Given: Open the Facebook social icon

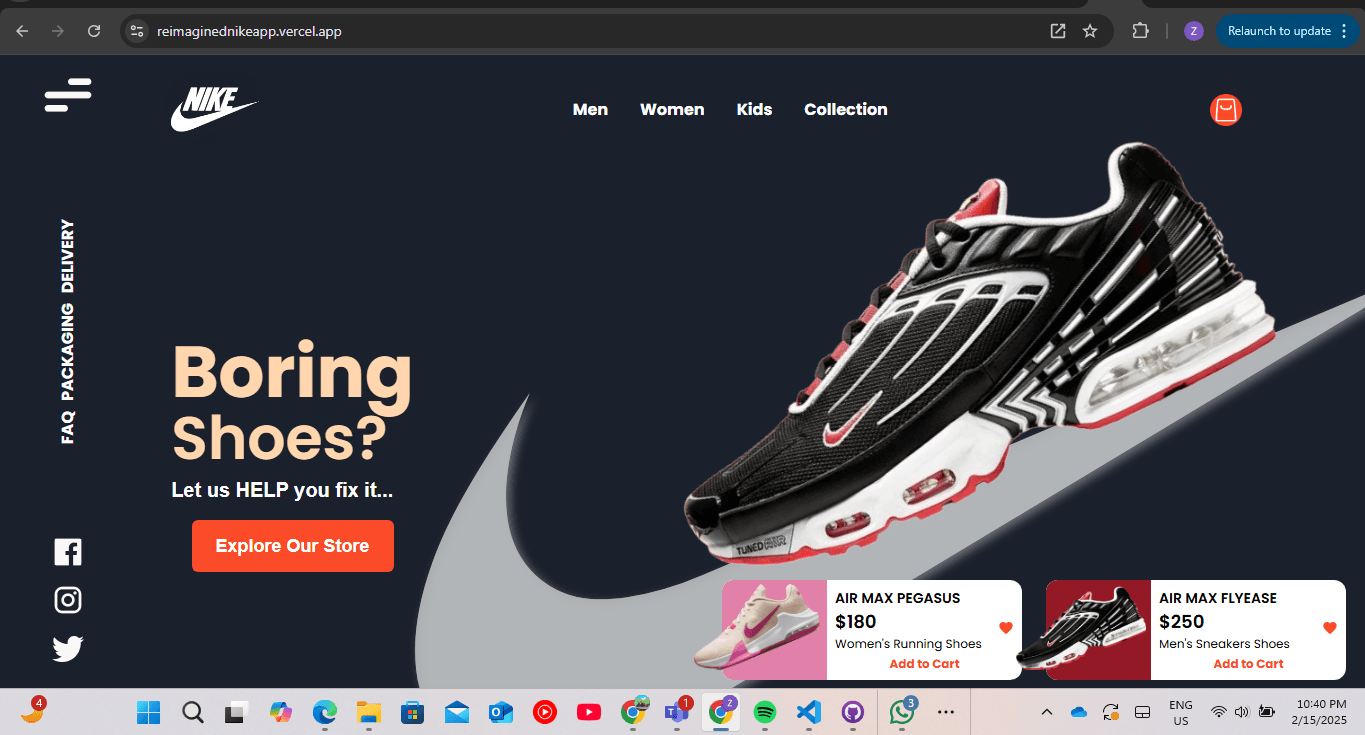Looking at the screenshot, I should 67,552.
